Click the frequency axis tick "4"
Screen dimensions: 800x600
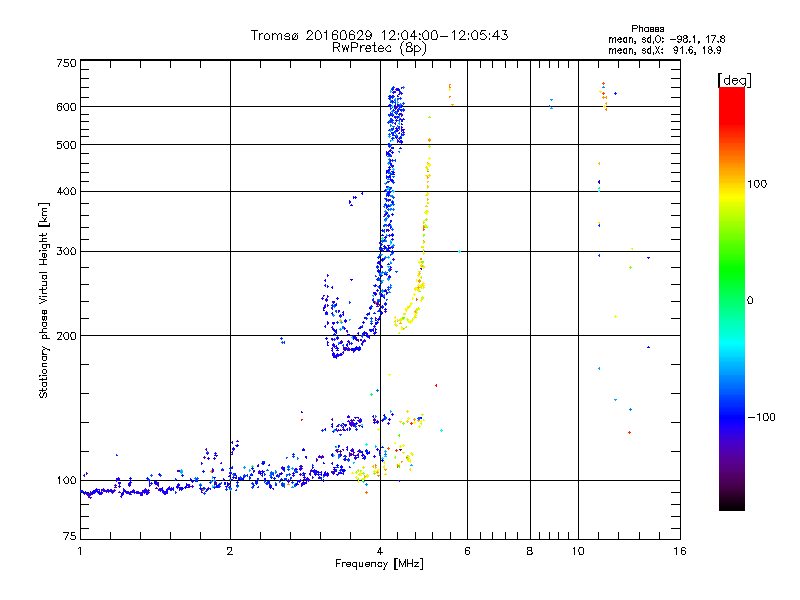pyautogui.click(x=380, y=551)
